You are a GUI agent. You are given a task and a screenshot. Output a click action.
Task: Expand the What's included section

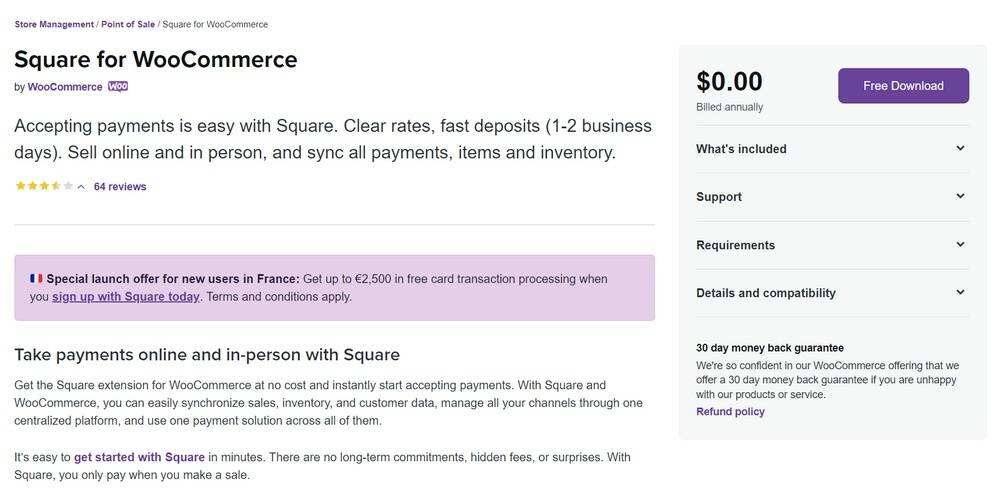960,149
